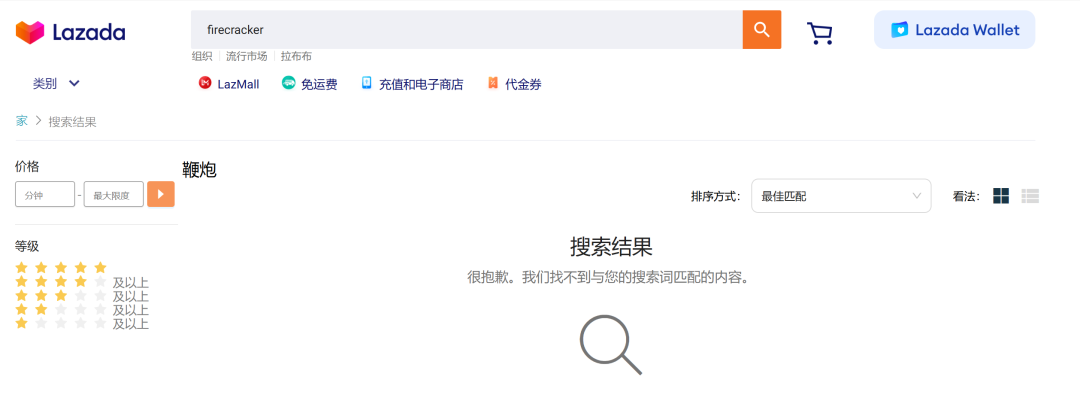The width and height of the screenshot is (1080, 410).
Task: Click the Lazada logo
Action: (x=70, y=32)
